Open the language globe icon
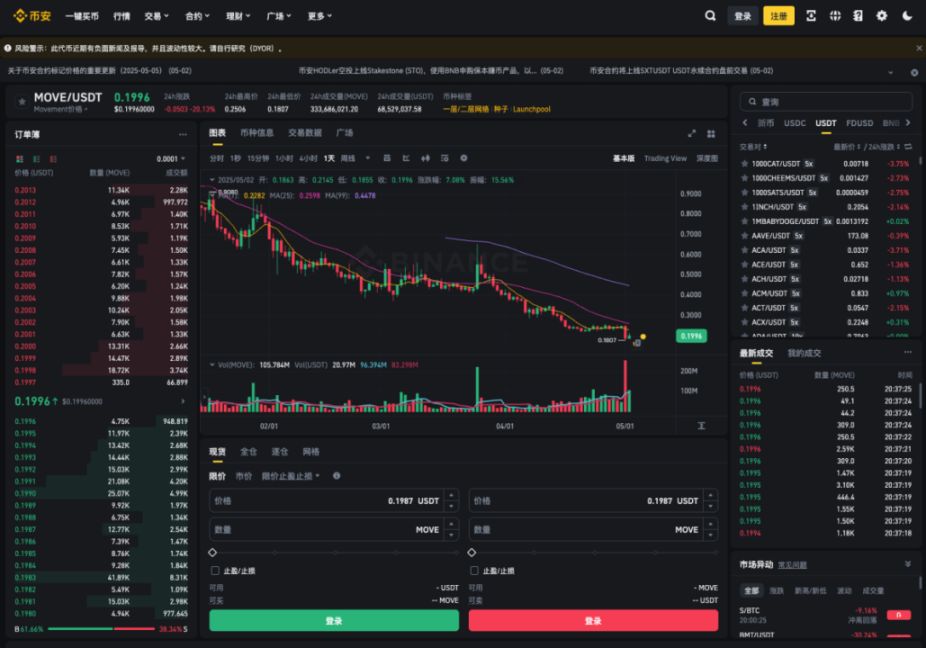 pyautogui.click(x=834, y=16)
